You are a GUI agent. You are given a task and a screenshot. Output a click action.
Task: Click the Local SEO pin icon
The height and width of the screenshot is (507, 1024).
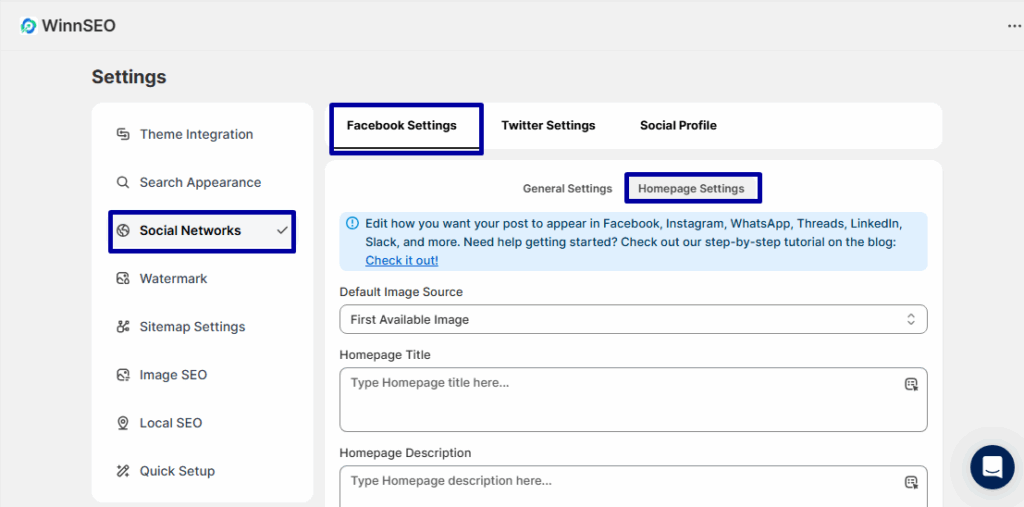[123, 423]
